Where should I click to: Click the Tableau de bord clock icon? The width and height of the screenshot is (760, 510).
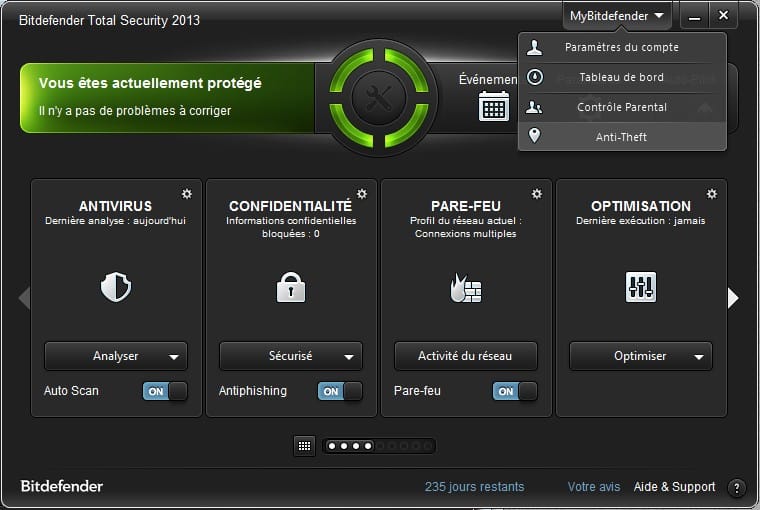tap(535, 77)
